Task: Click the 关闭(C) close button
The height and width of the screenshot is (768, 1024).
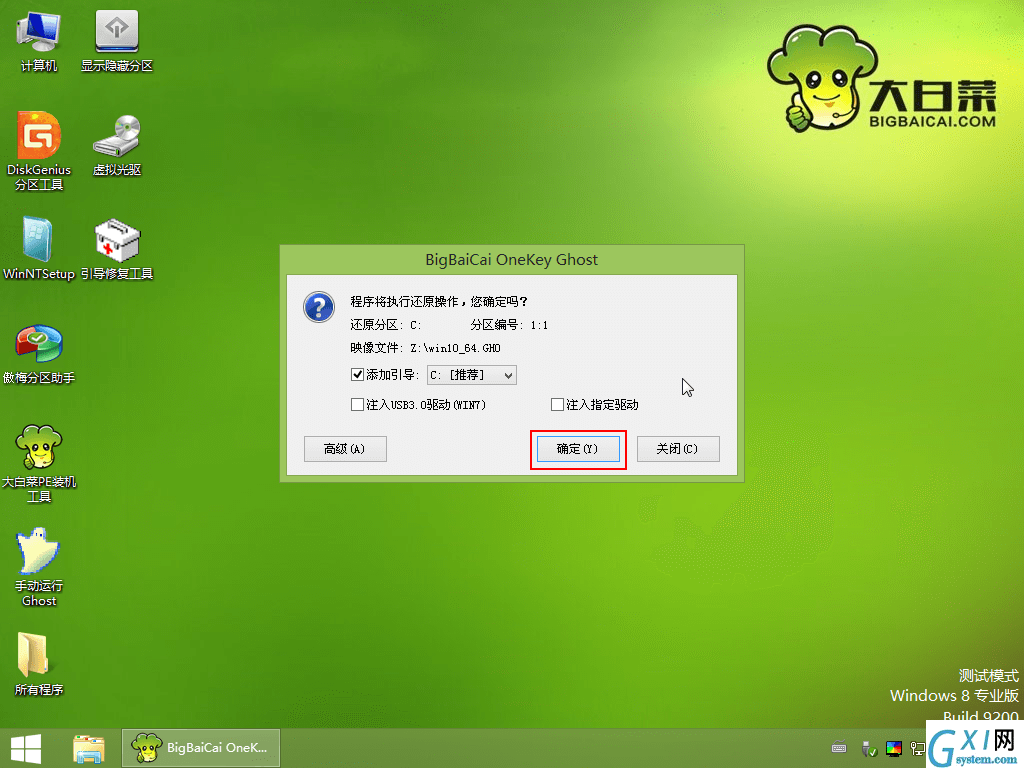Action: 678,449
